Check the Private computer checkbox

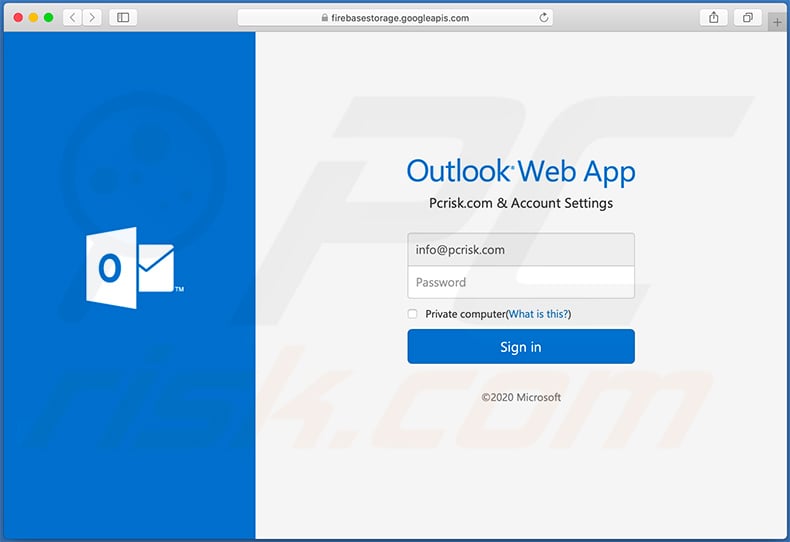[412, 314]
